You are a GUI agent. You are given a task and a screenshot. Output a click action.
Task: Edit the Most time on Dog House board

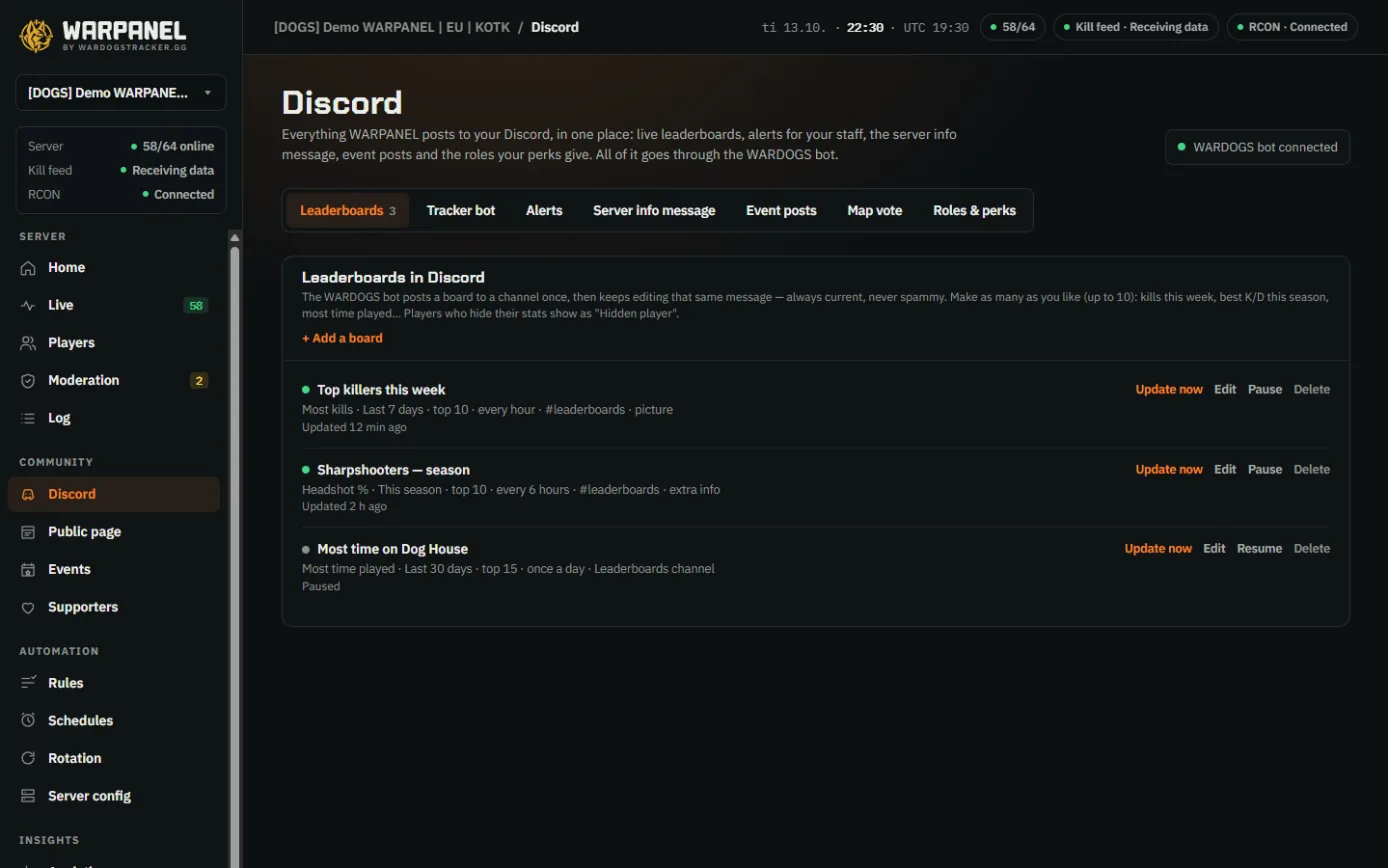tap(1214, 549)
